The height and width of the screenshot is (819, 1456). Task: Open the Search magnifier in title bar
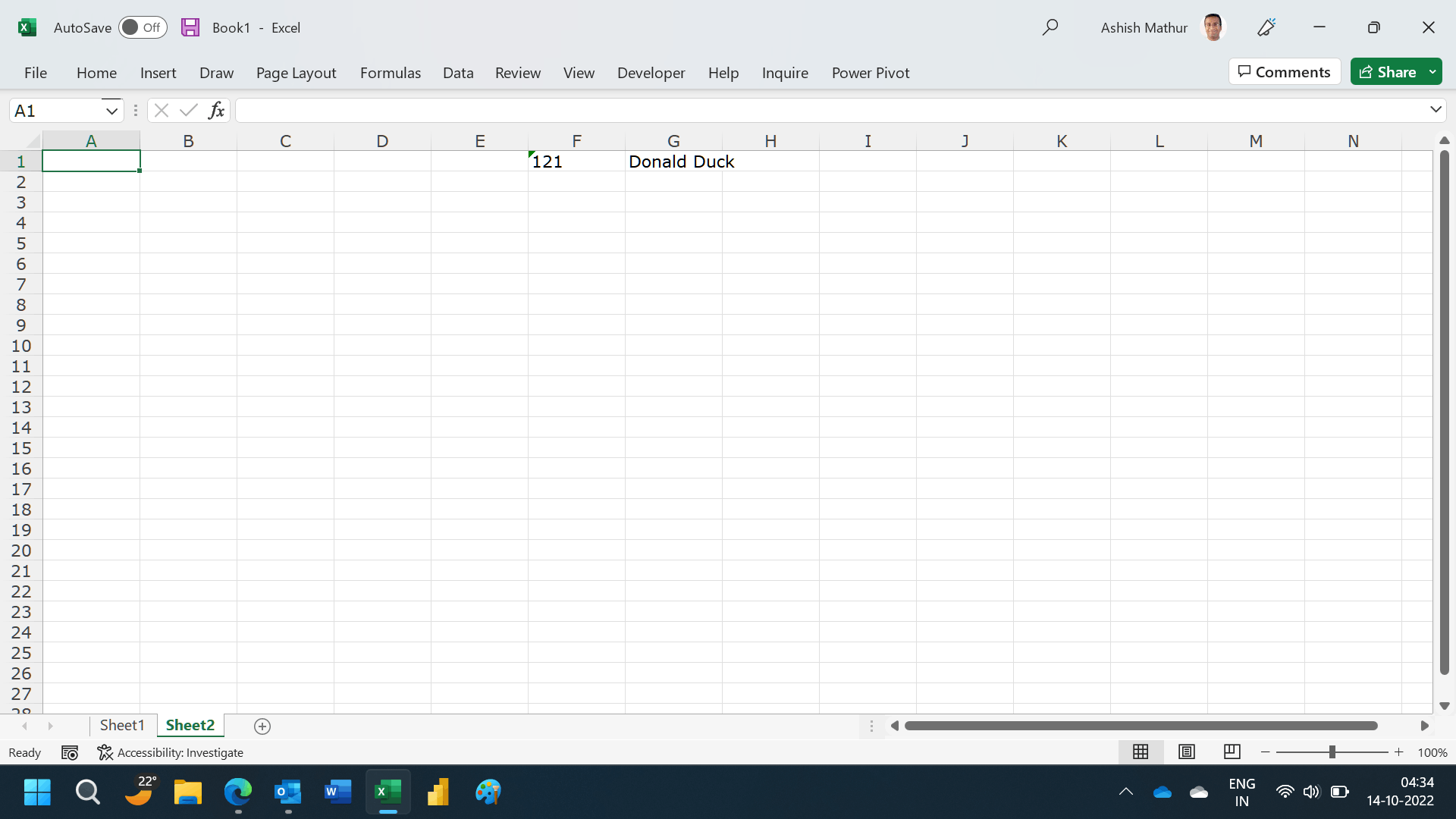point(1050,27)
